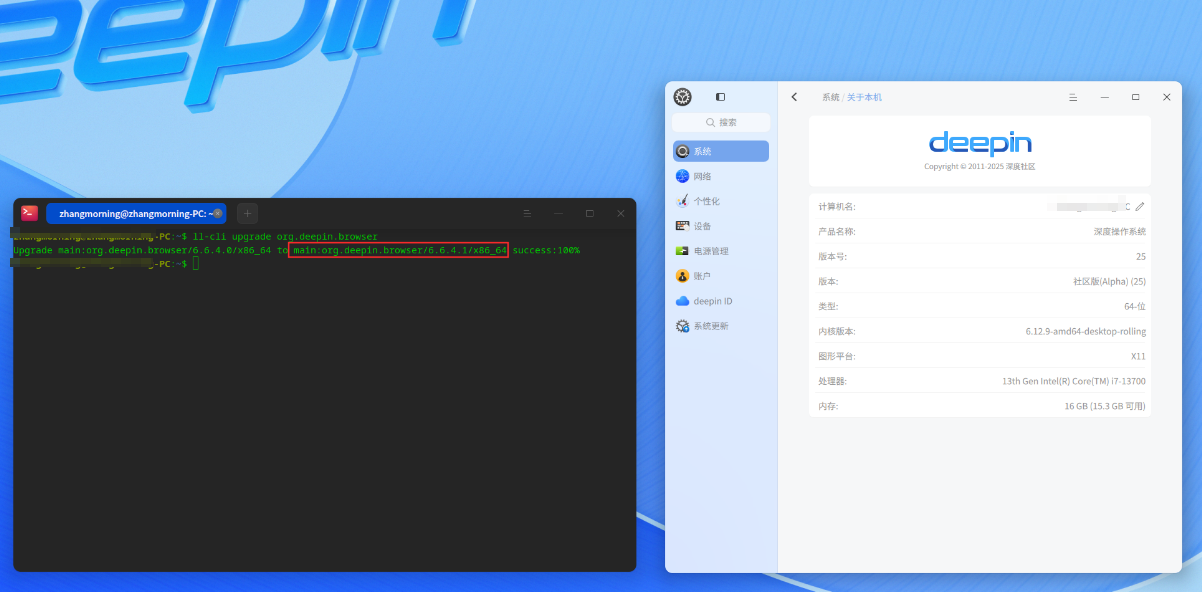This screenshot has width=1202, height=592.
Task: Toggle the settings sidebar panel icon
Action: click(x=720, y=97)
